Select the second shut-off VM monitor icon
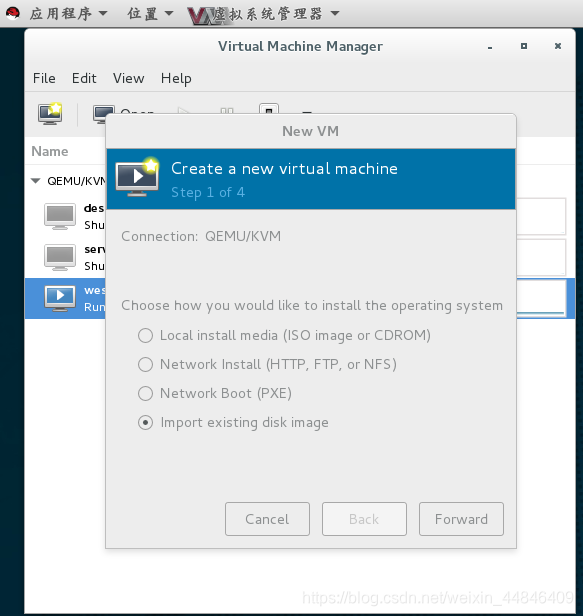This screenshot has width=583, height=616. pos(60,257)
